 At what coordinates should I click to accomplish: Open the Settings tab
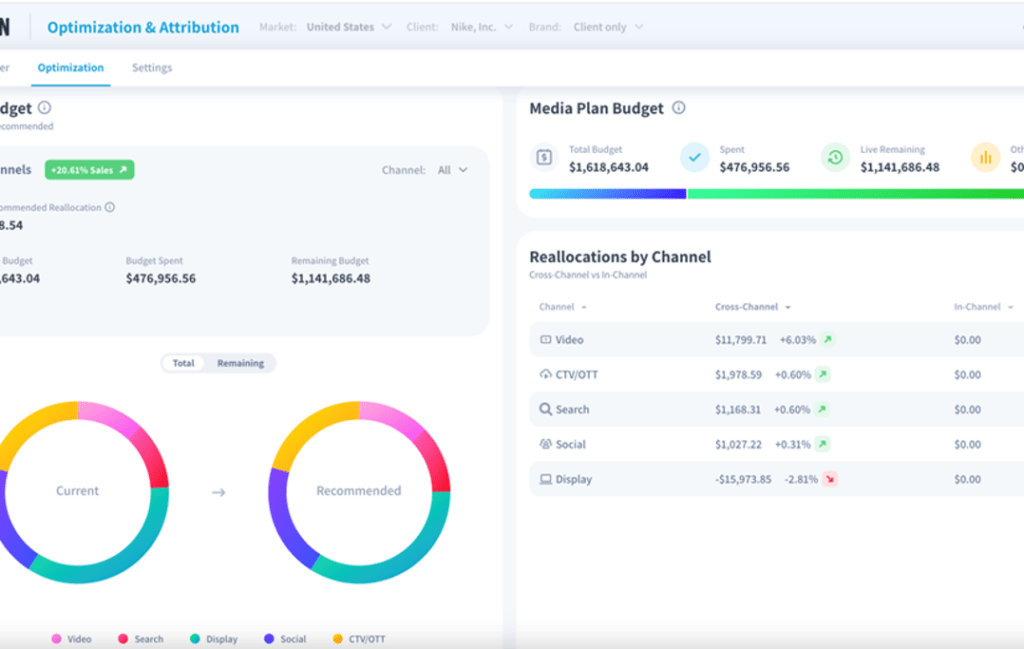(152, 68)
